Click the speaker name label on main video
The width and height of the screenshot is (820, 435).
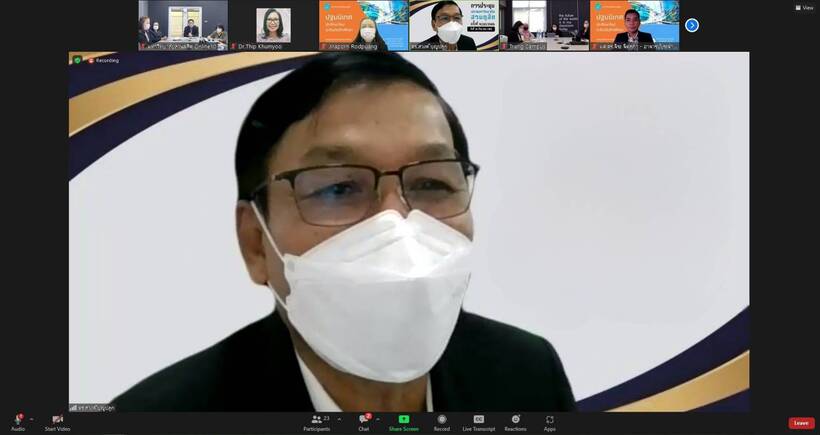(x=93, y=408)
